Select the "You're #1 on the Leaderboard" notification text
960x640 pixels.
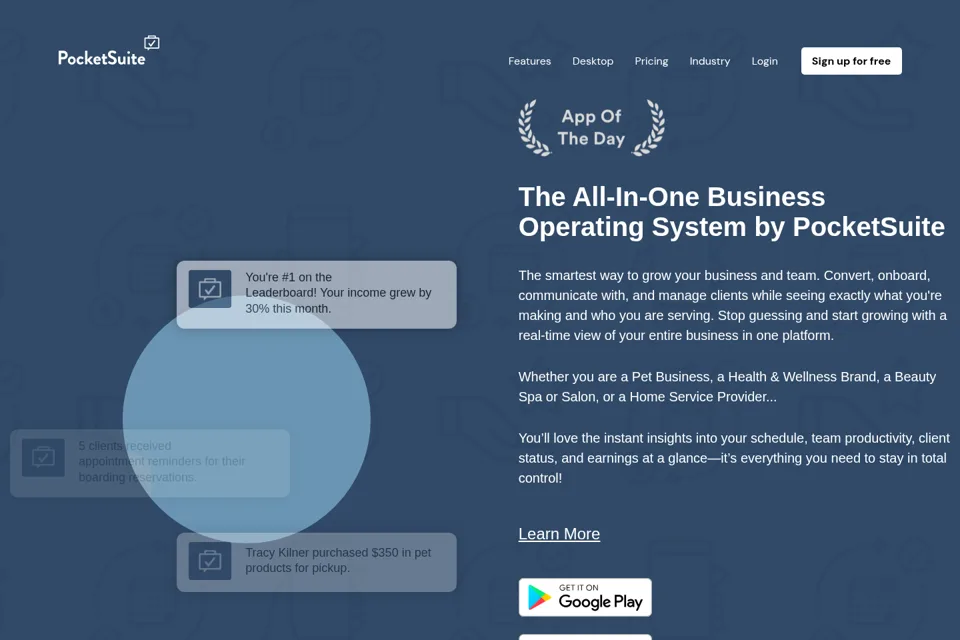[x=338, y=293]
